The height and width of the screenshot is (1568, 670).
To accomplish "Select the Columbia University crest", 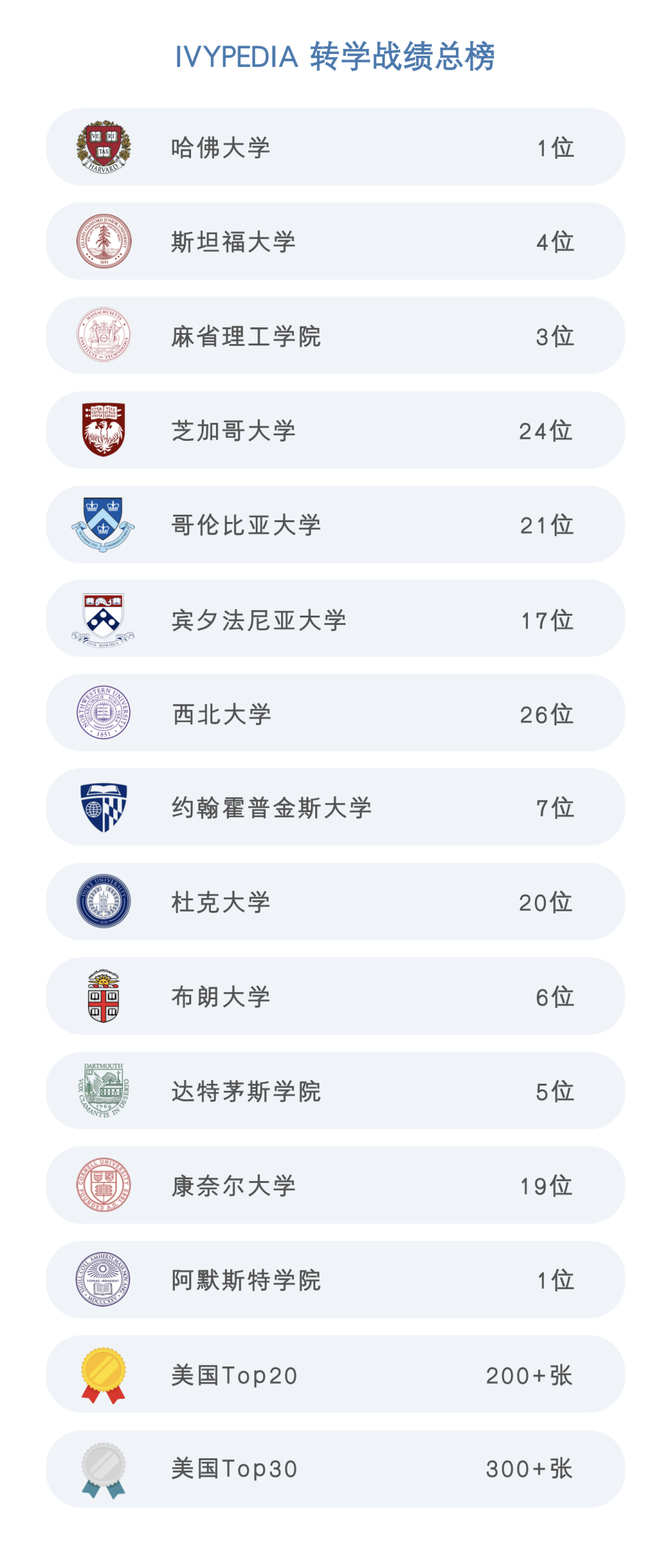I will click(104, 525).
